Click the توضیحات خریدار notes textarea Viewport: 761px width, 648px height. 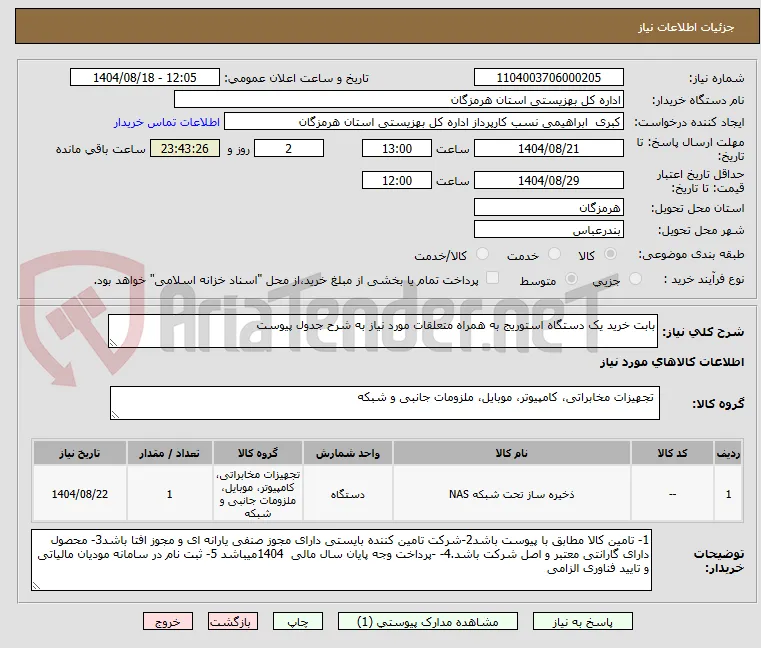pyautogui.click(x=342, y=560)
